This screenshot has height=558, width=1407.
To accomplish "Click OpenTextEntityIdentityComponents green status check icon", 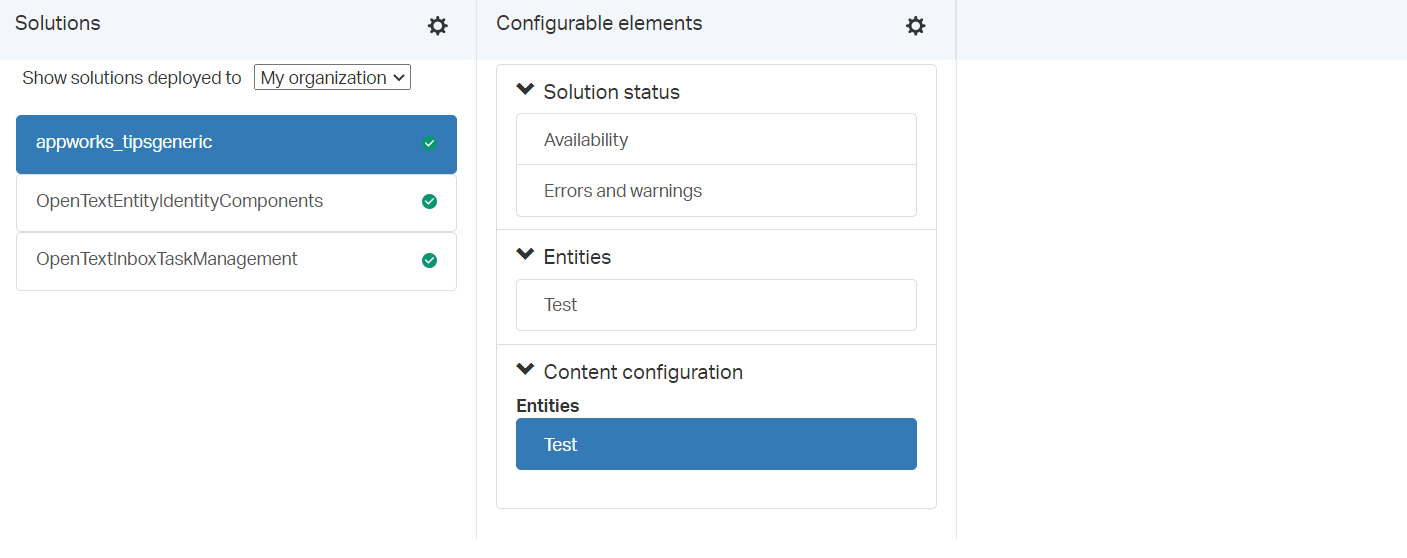I will [x=429, y=202].
